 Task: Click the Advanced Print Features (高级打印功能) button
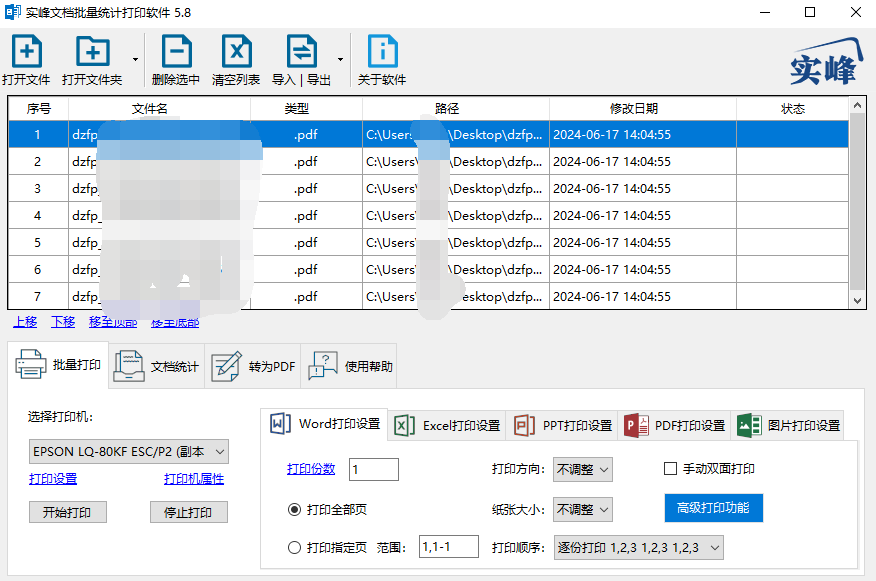pos(713,508)
